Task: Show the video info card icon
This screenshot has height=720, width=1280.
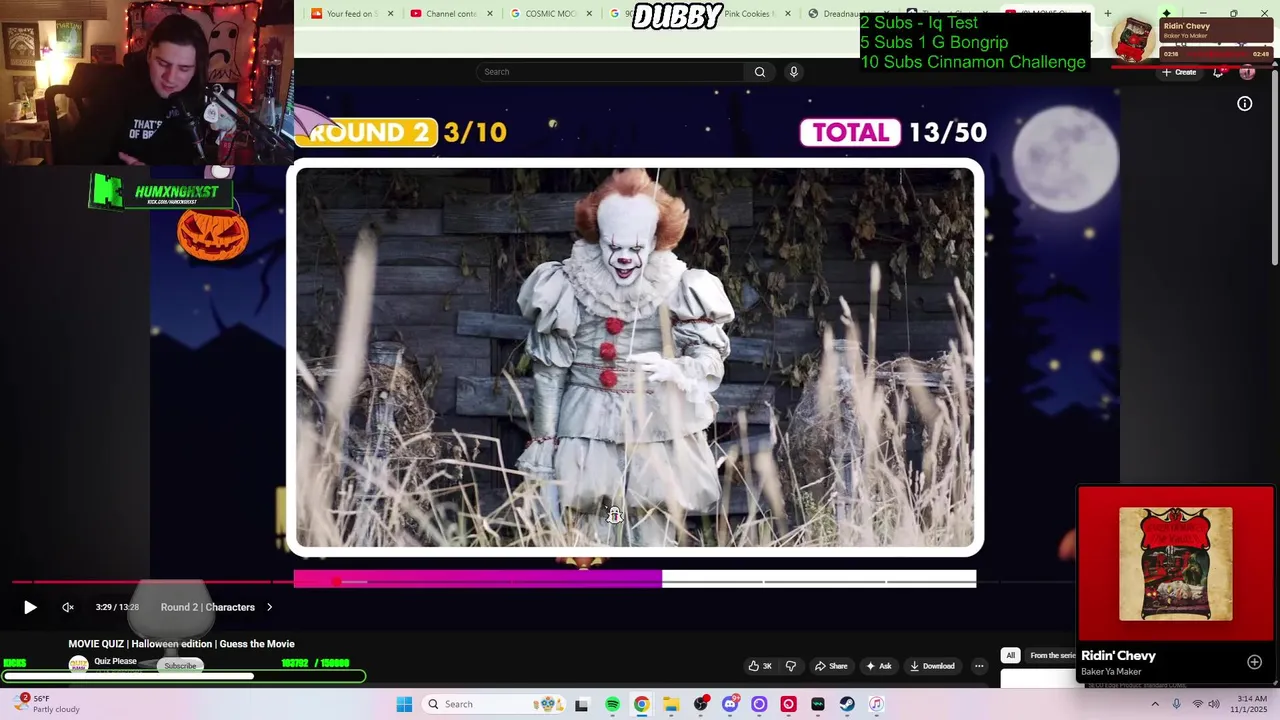Action: click(1245, 104)
